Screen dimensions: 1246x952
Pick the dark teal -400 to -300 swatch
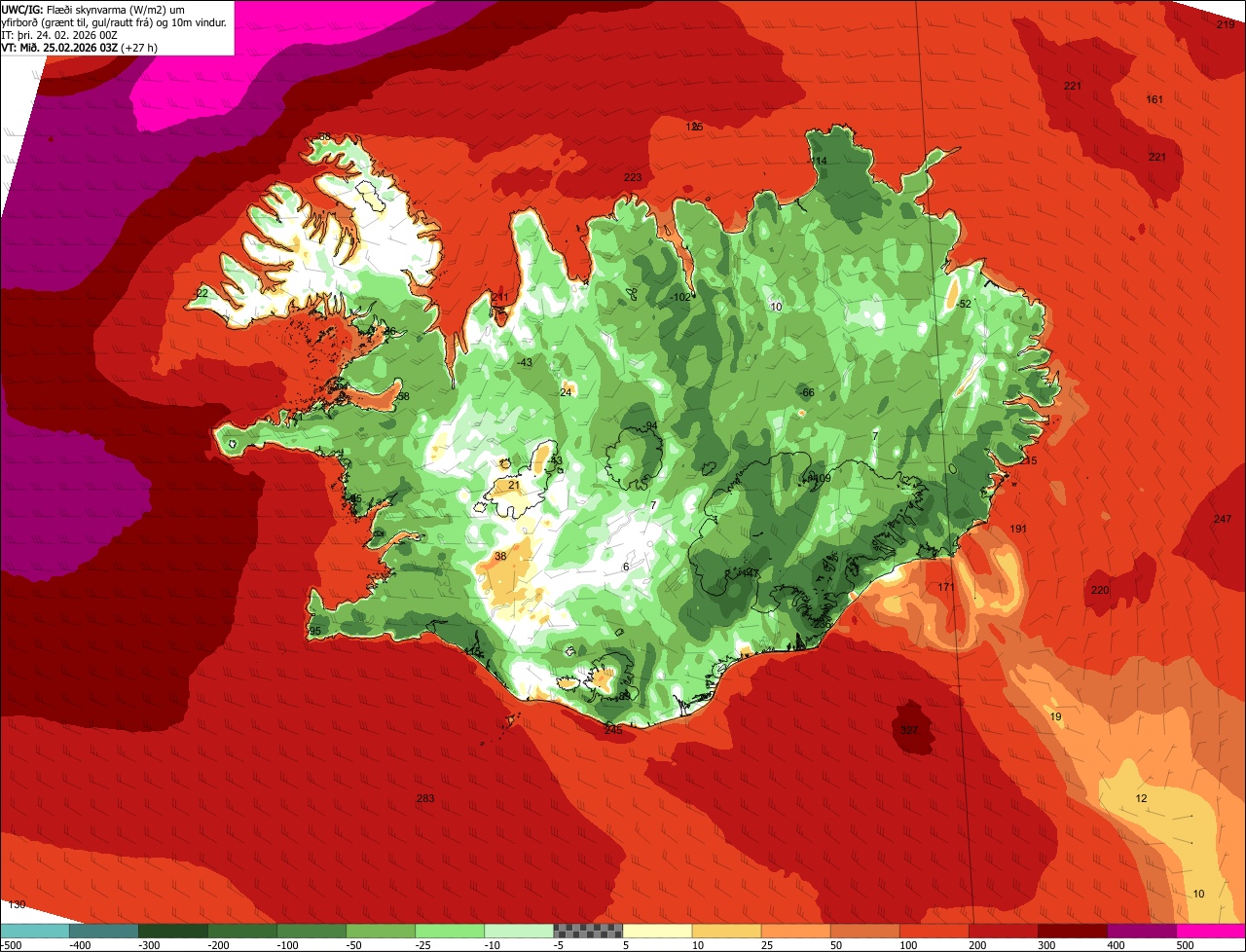click(103, 930)
